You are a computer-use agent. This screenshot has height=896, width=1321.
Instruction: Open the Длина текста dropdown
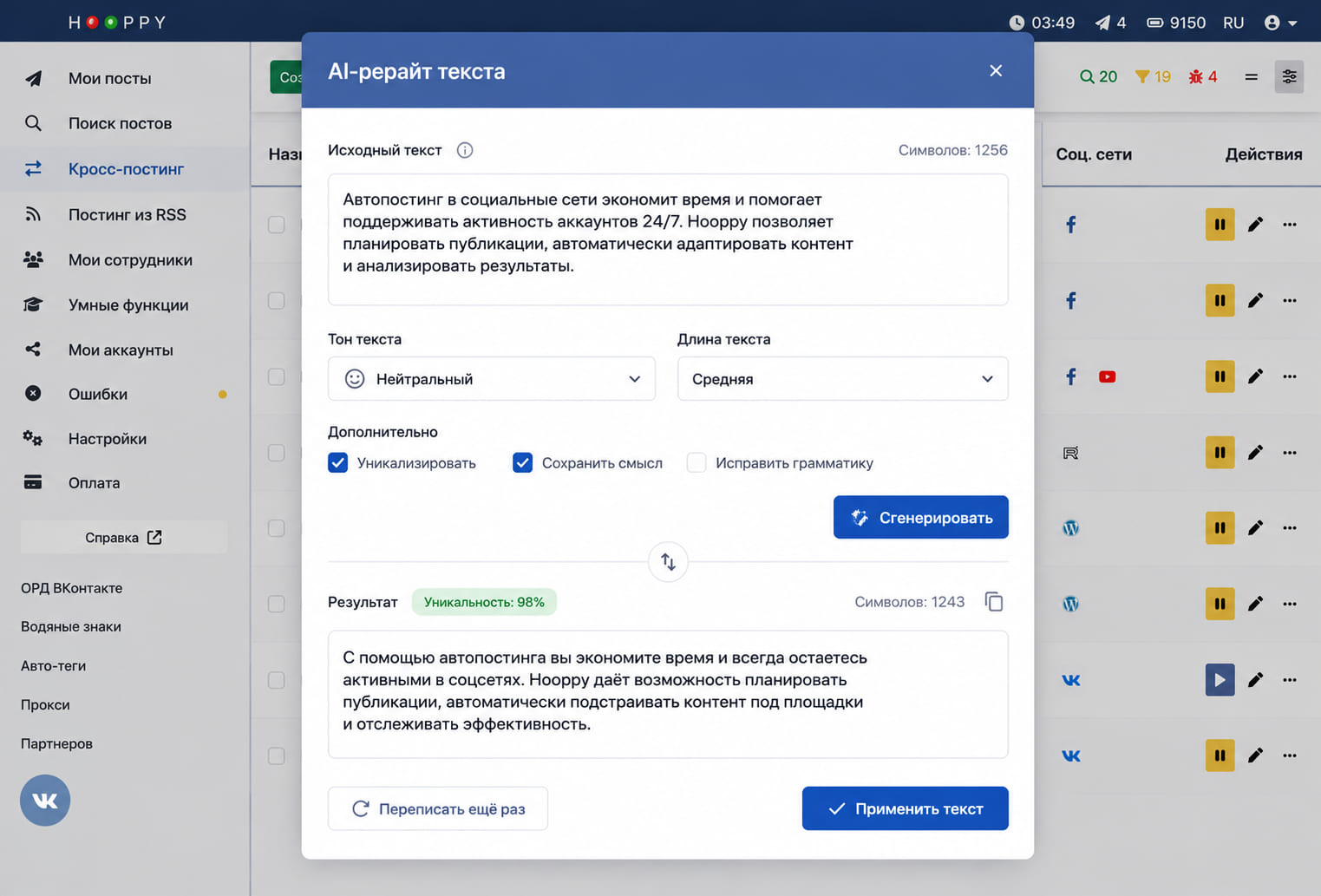click(x=842, y=379)
